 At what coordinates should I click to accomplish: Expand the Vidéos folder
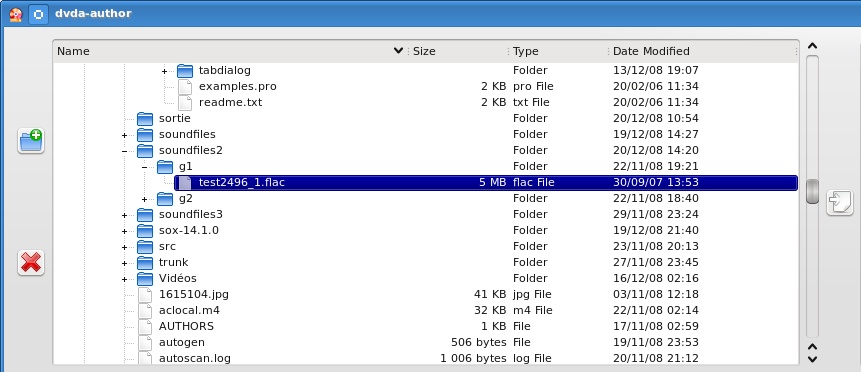coord(125,279)
